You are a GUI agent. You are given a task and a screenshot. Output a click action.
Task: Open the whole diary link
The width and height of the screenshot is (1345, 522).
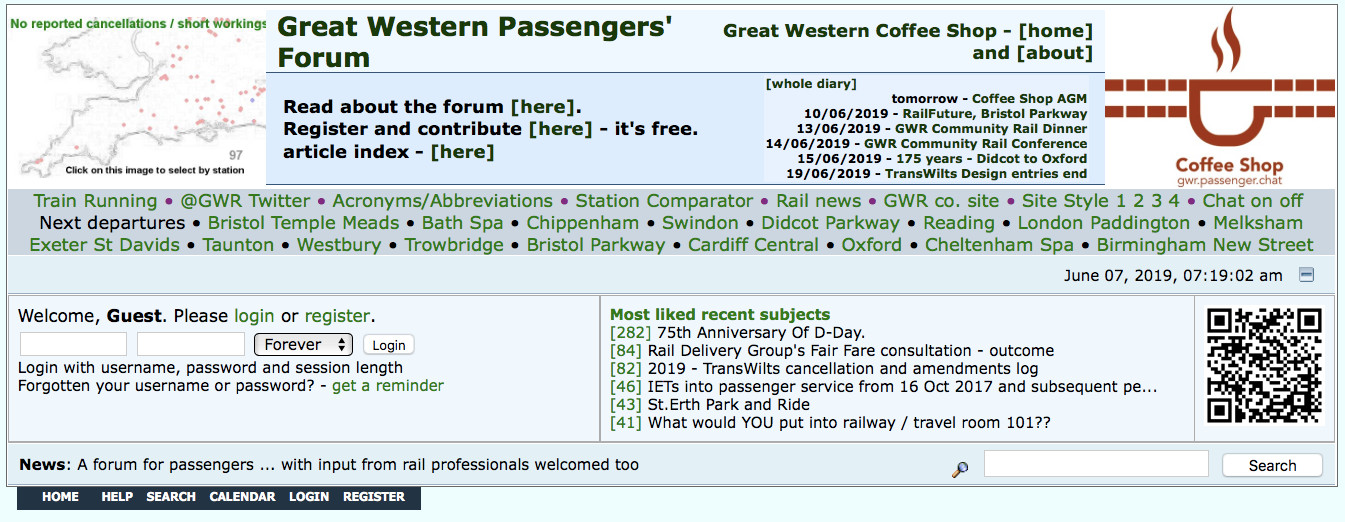[811, 84]
